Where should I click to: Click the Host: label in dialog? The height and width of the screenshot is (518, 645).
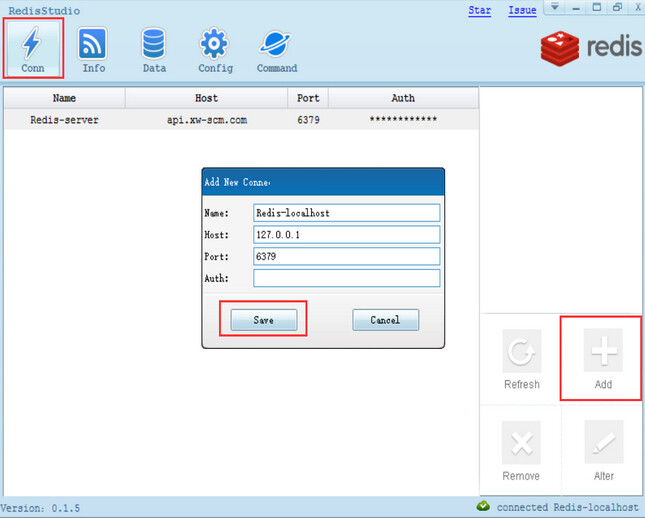pyautogui.click(x=216, y=235)
